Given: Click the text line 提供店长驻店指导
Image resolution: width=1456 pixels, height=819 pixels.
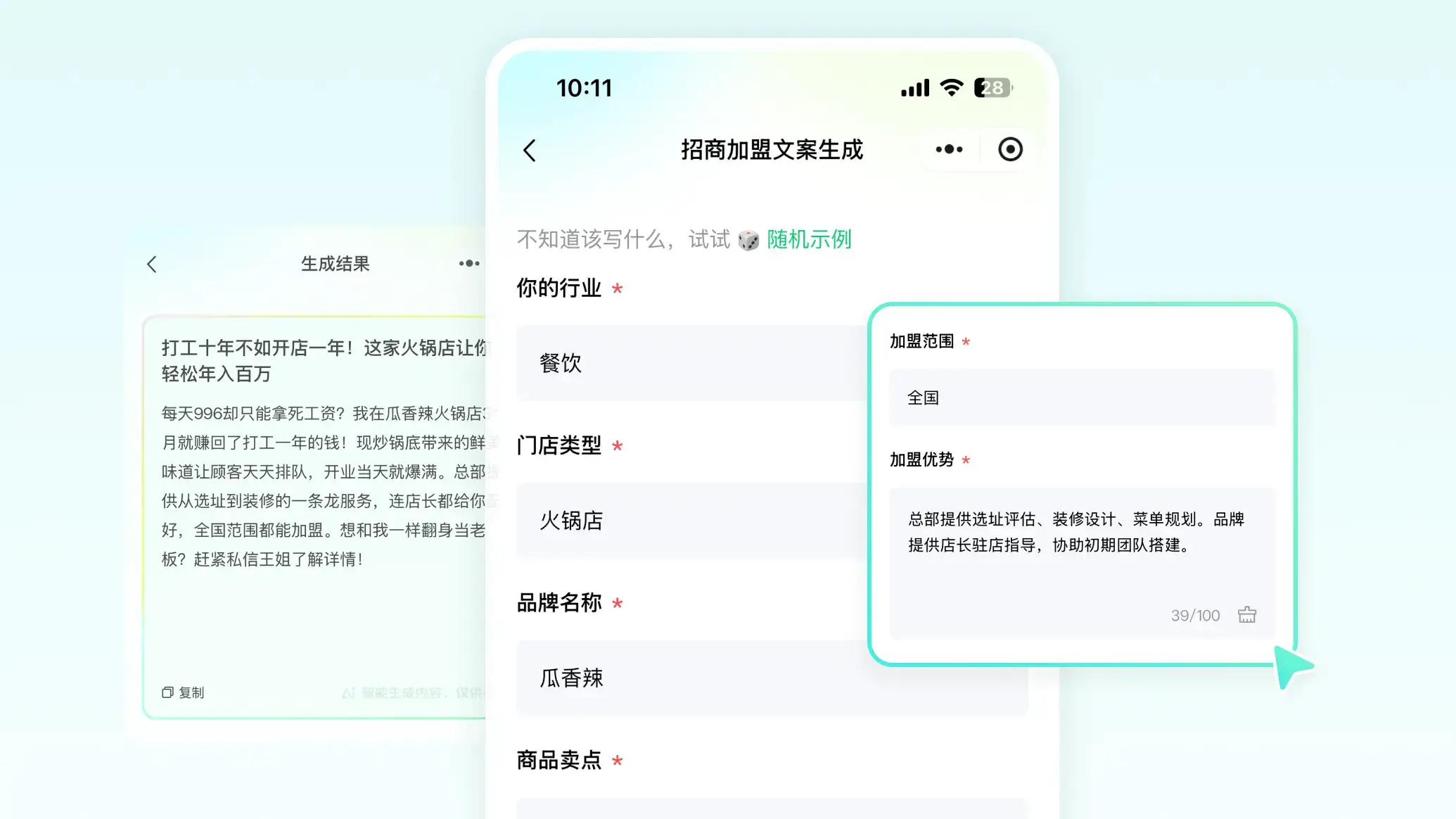Looking at the screenshot, I should [971, 545].
